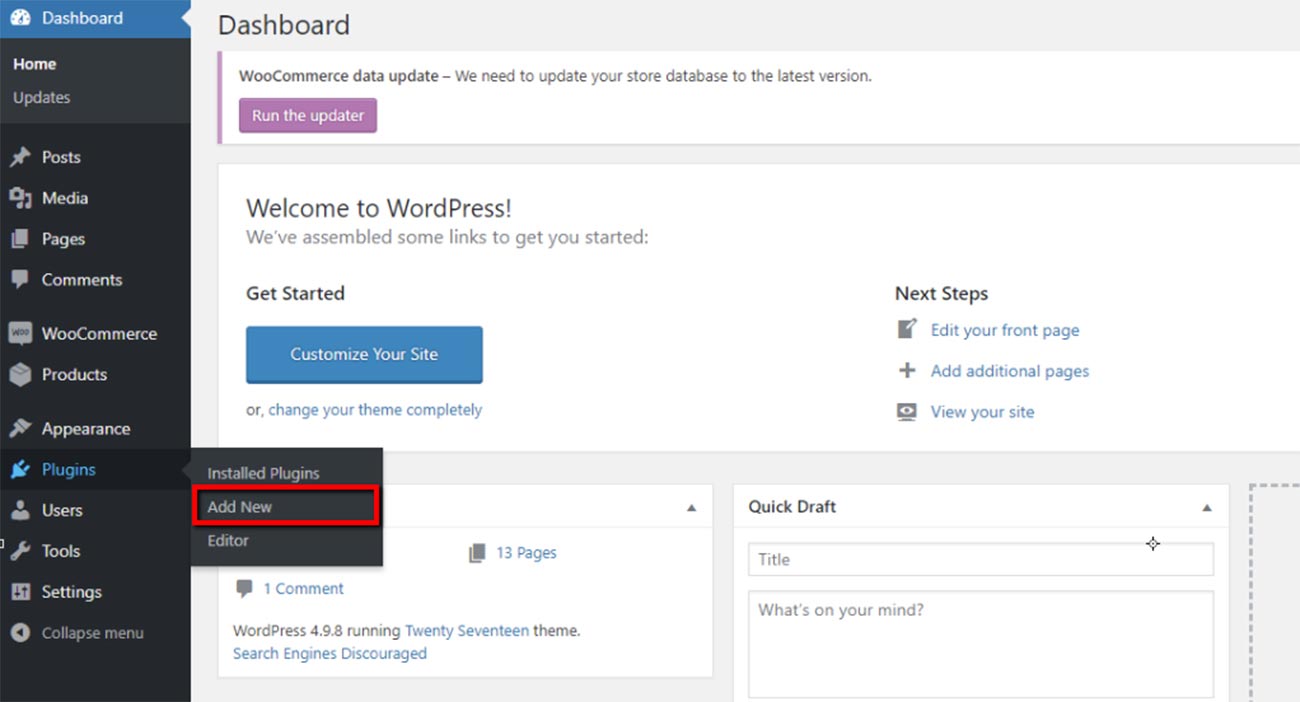The image size is (1300, 702).
Task: Click the Users person icon
Action: click(x=20, y=510)
